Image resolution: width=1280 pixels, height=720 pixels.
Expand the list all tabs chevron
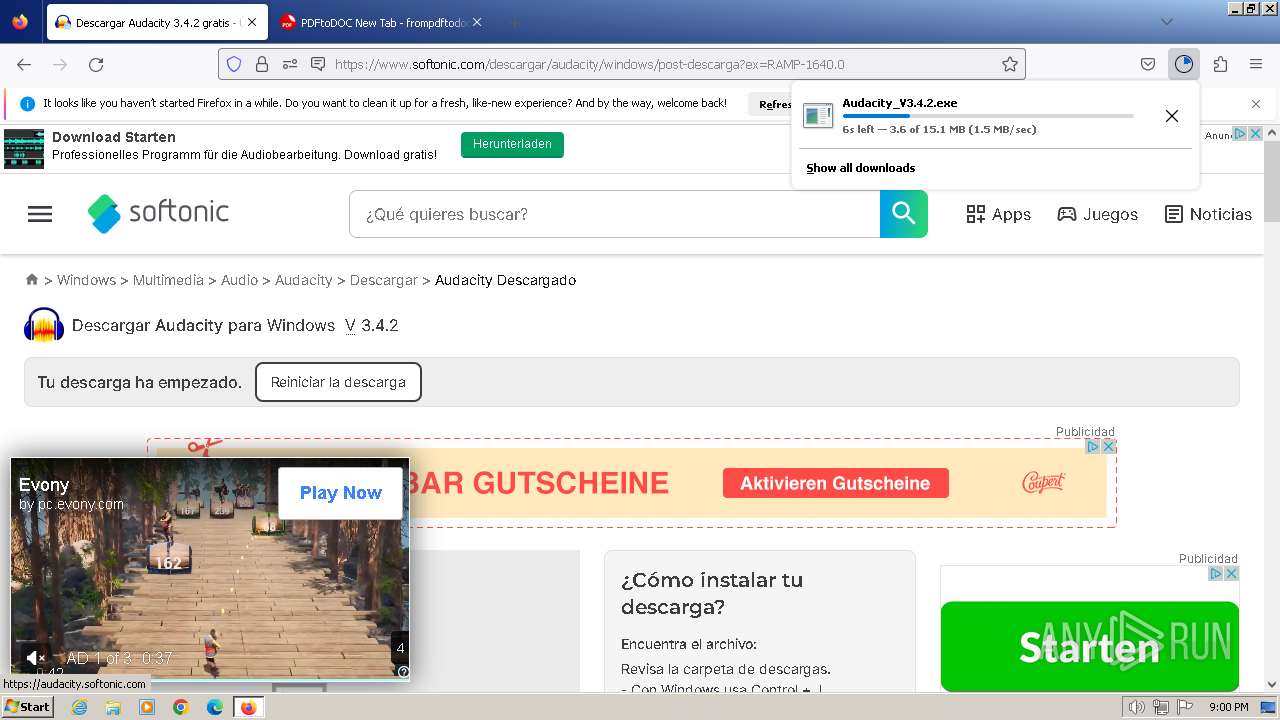(1166, 22)
